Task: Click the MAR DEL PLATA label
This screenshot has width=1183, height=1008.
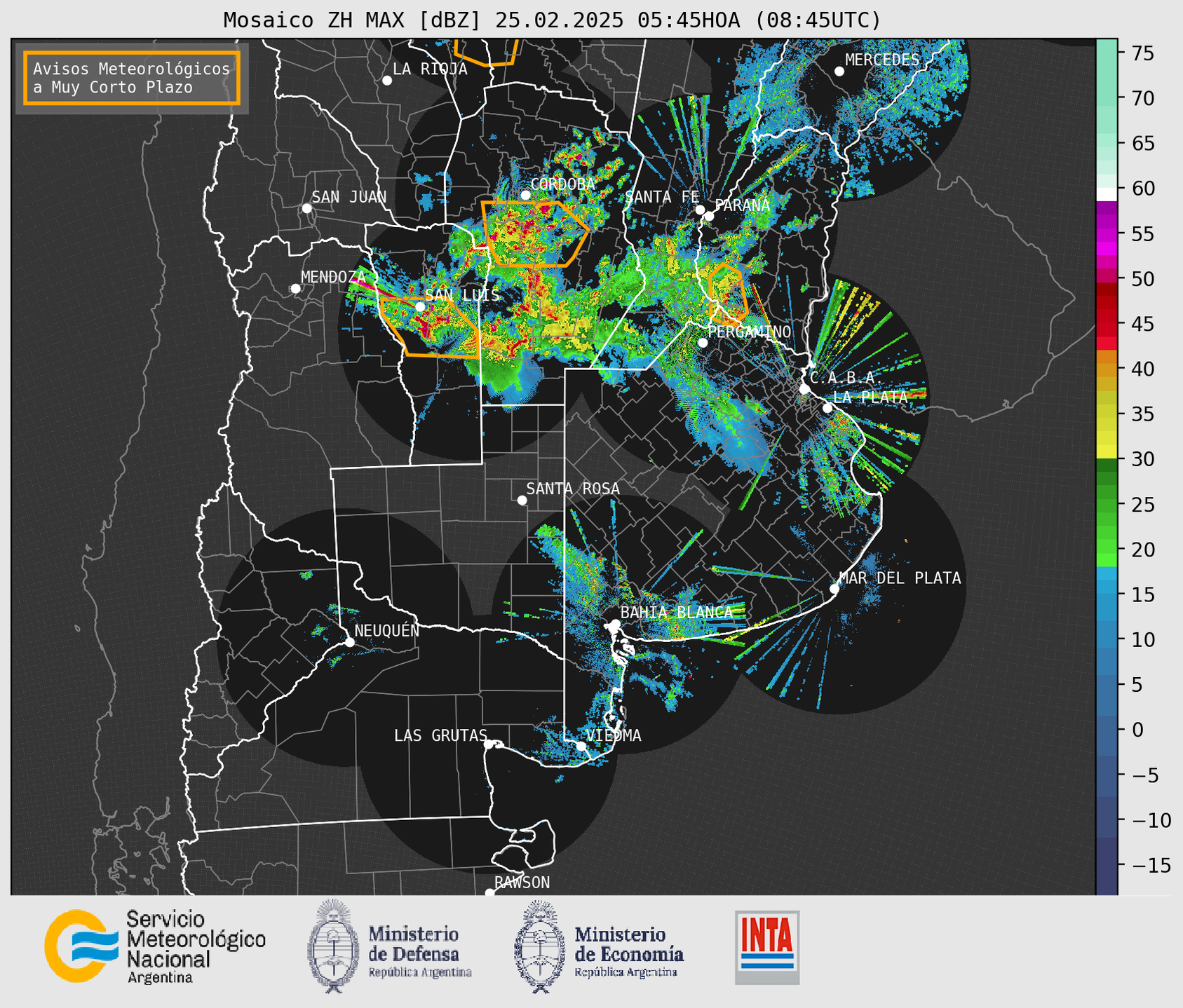Action: pyautogui.click(x=900, y=578)
